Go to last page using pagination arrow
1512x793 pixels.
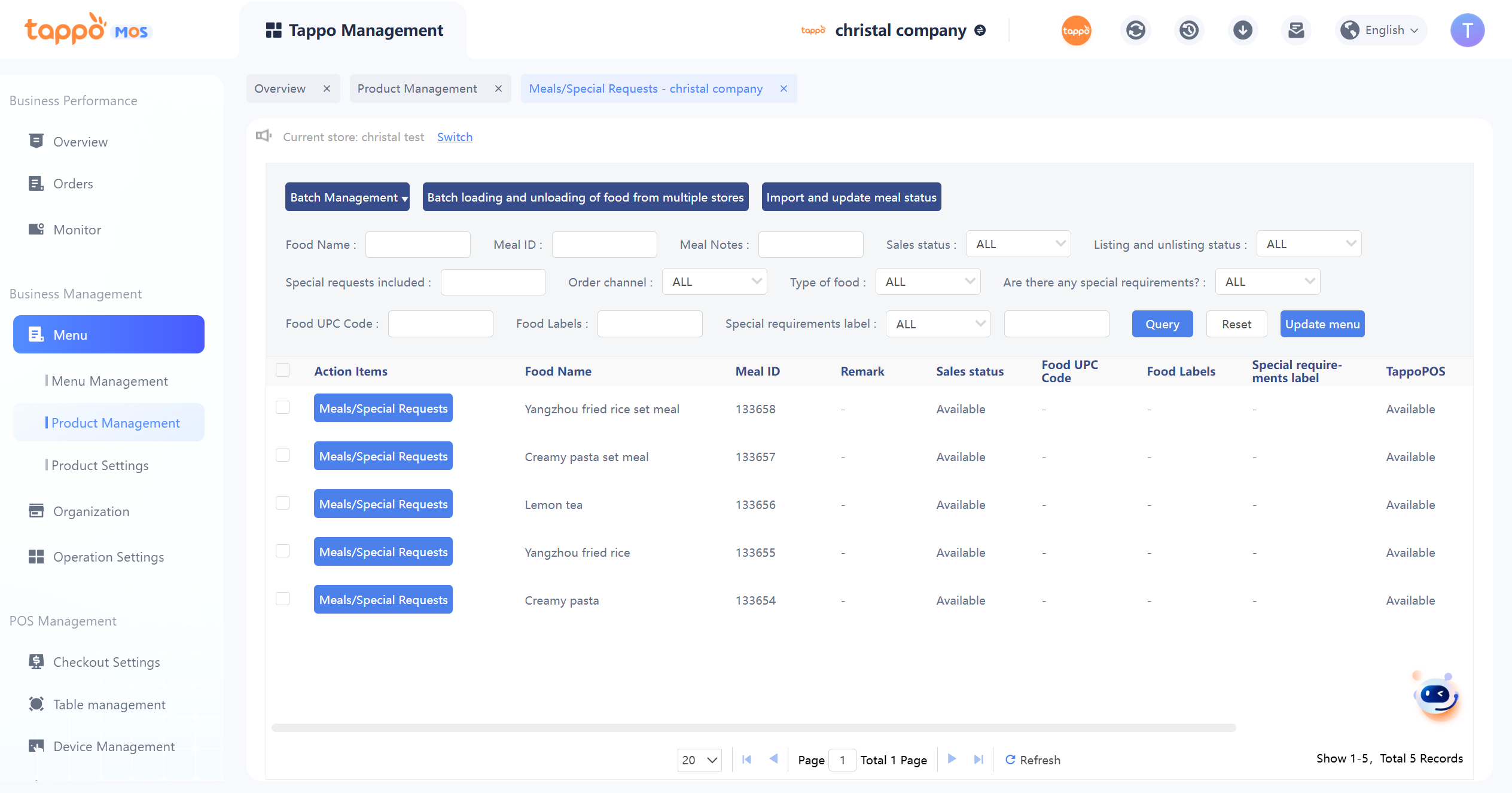(978, 760)
